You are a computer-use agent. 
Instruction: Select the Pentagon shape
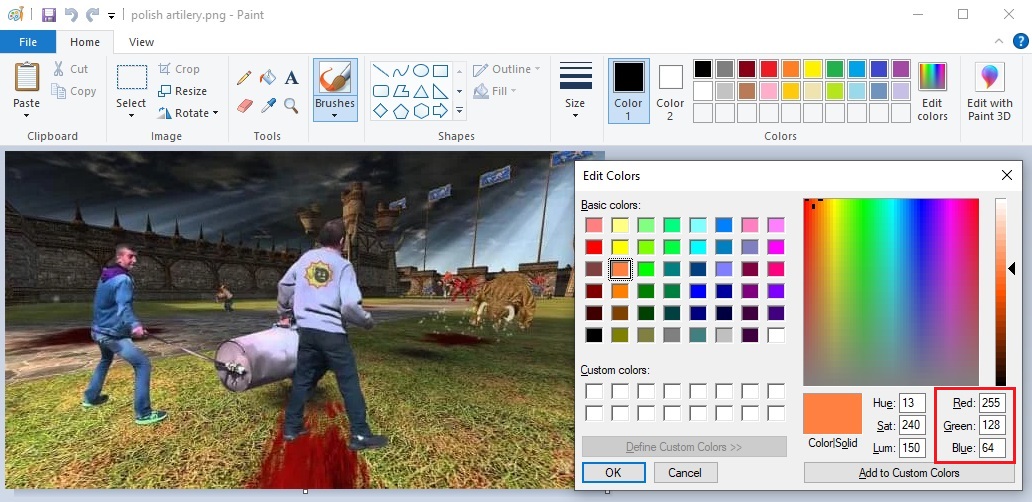click(x=401, y=111)
